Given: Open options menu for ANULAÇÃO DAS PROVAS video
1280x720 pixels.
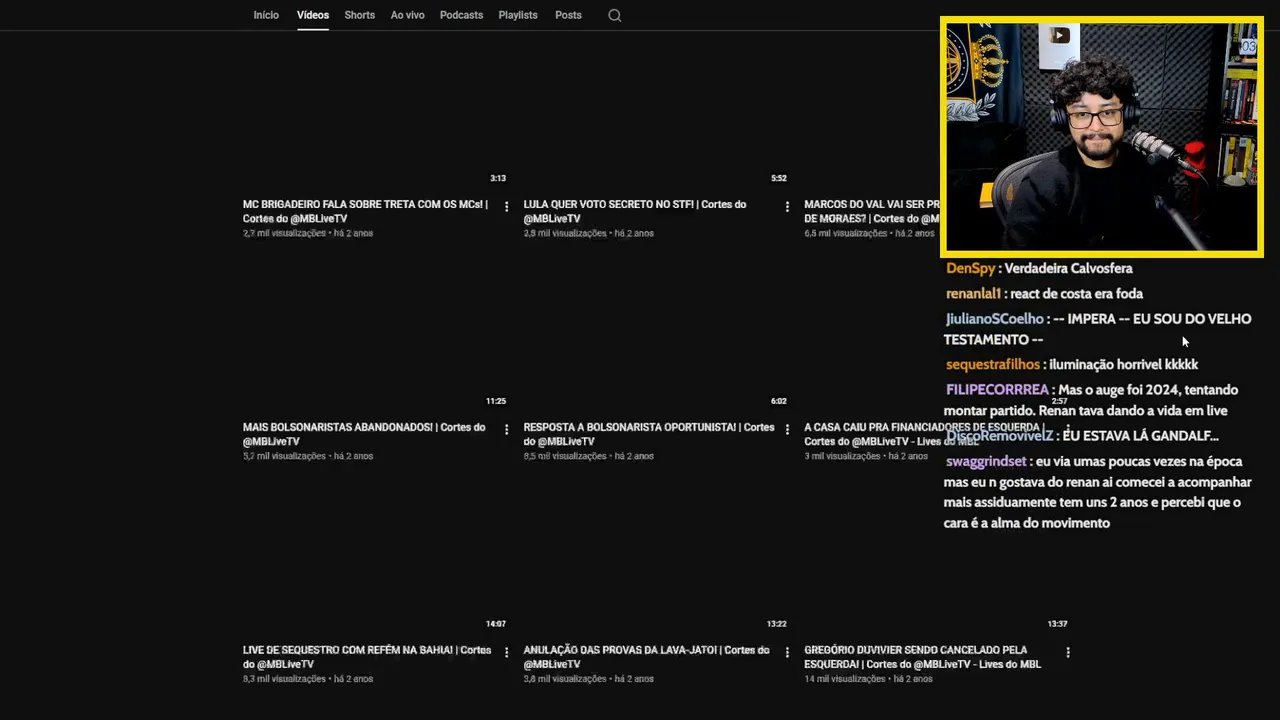Looking at the screenshot, I should click(x=787, y=653).
